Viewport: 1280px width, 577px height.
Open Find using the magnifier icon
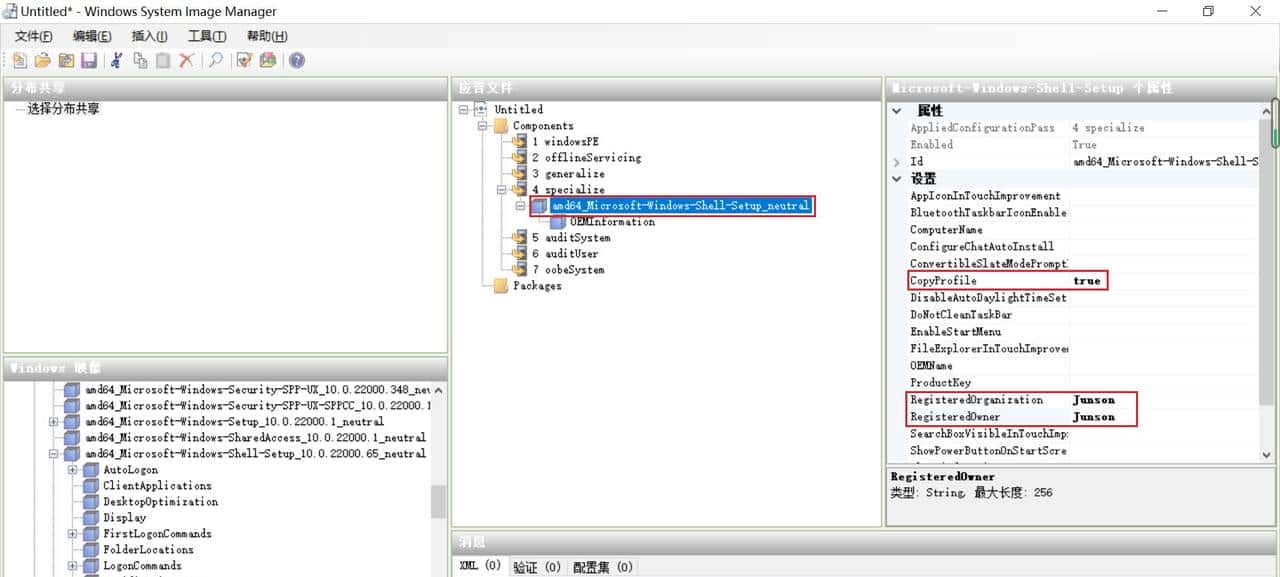[x=215, y=60]
